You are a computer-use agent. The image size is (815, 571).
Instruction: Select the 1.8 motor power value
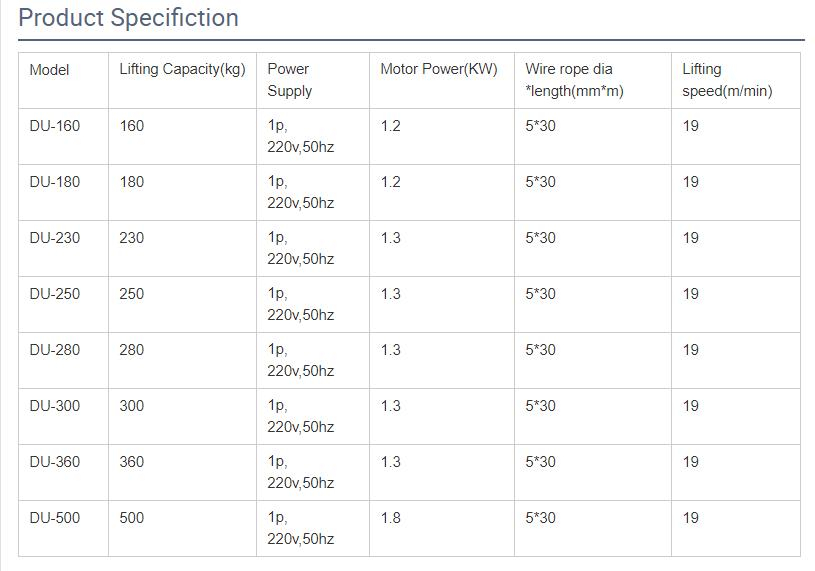click(391, 518)
